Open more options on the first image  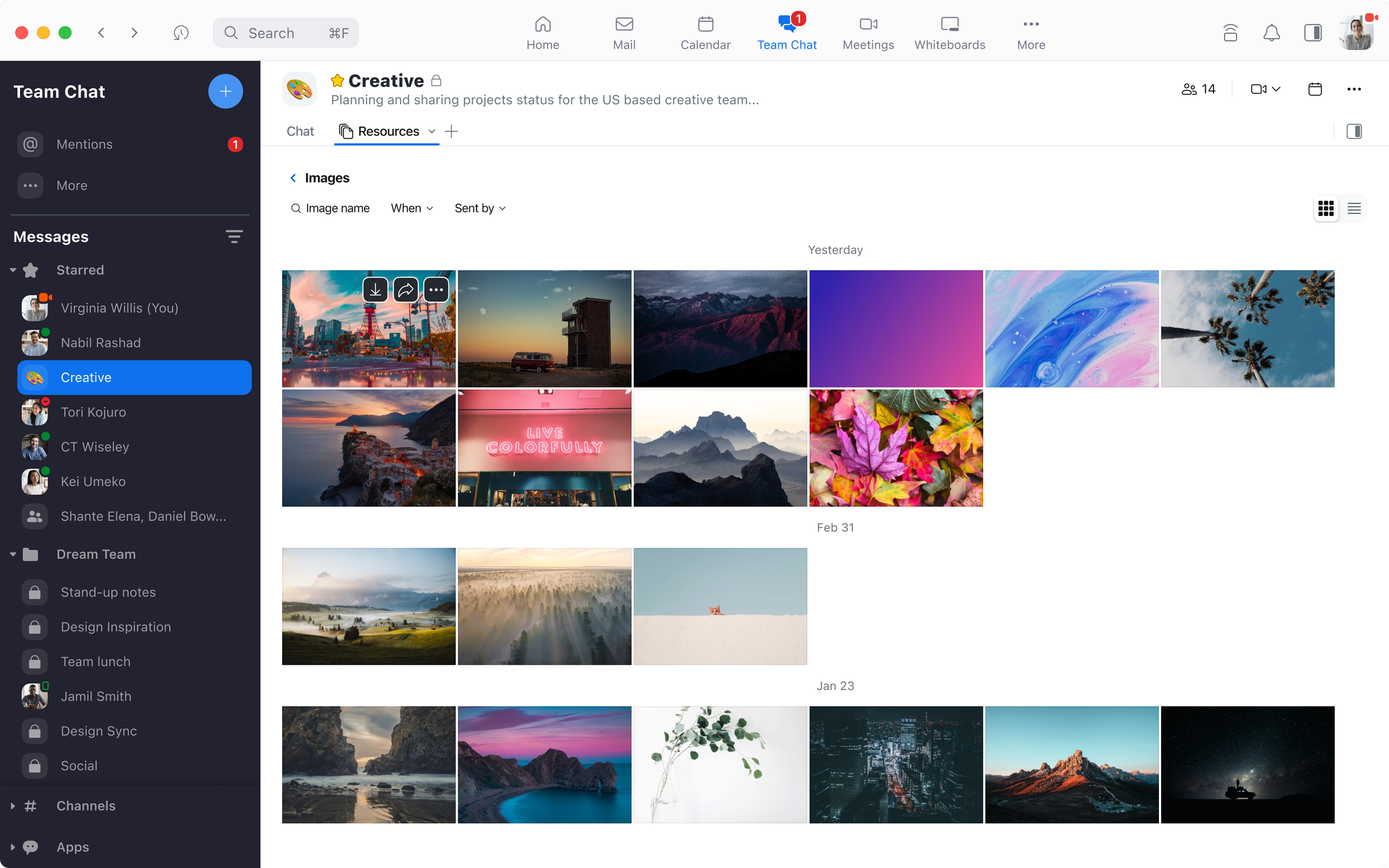click(x=436, y=290)
